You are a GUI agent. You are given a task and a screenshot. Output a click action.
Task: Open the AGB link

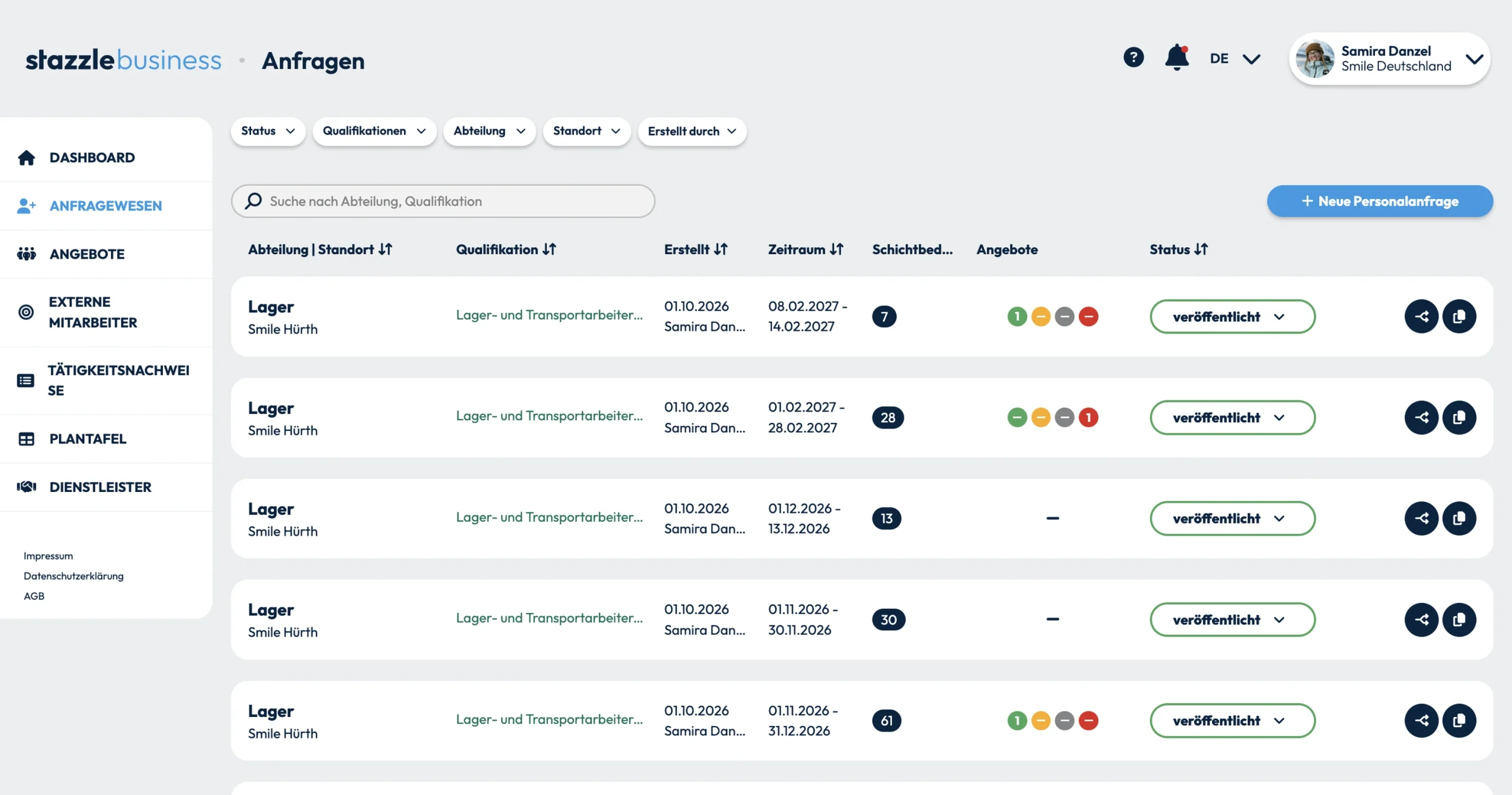[34, 596]
